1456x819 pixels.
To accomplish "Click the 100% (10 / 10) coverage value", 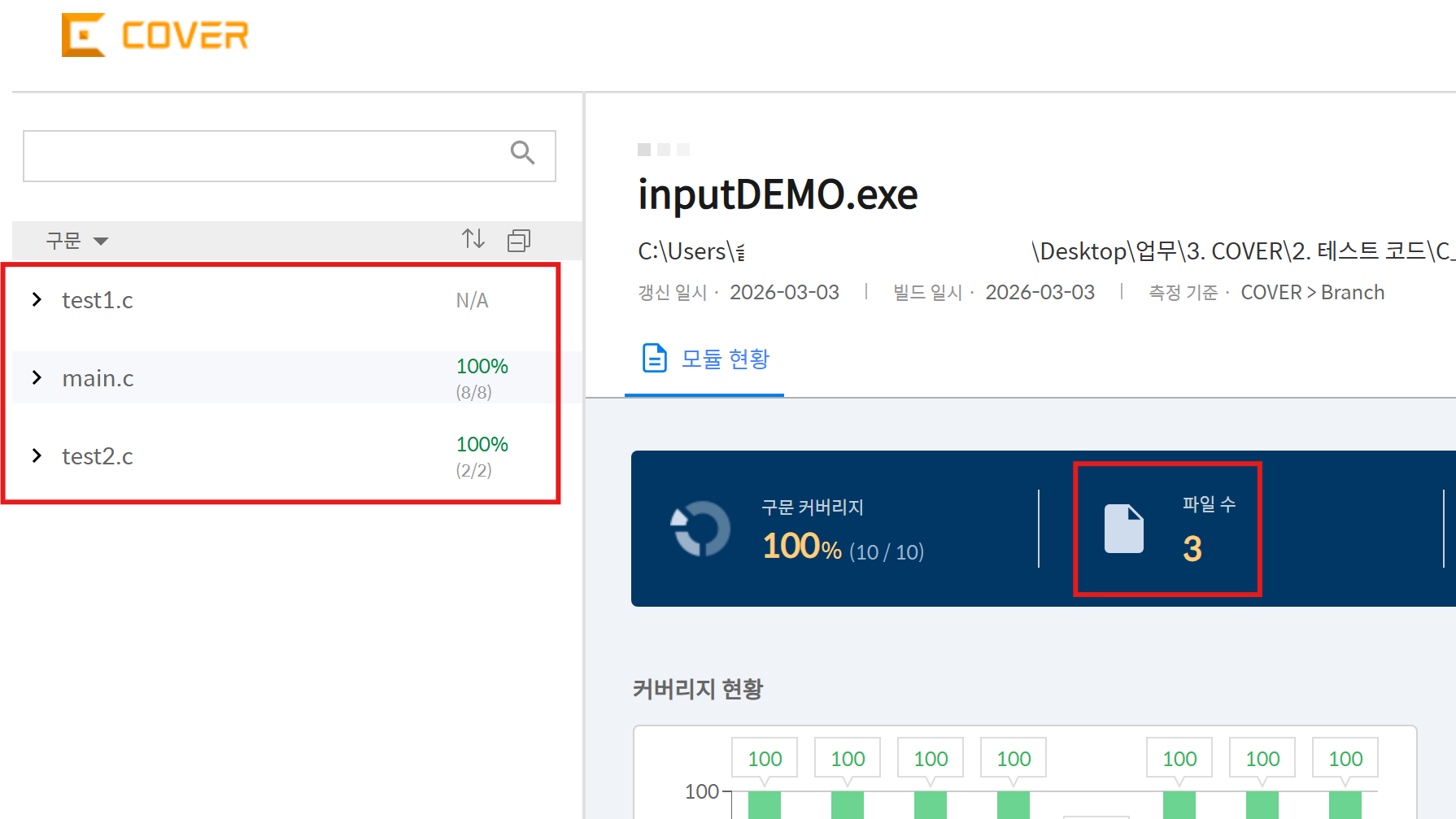I will point(843,547).
